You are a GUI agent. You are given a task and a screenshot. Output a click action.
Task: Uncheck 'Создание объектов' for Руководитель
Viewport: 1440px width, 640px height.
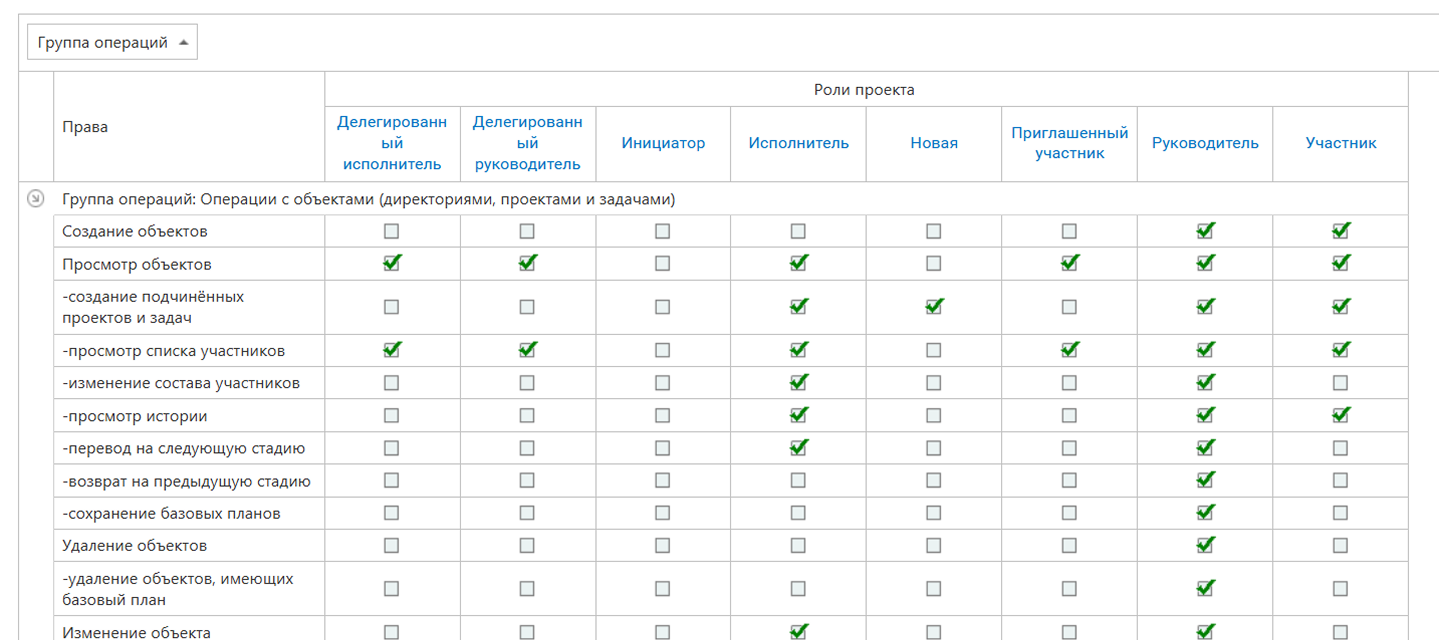click(1204, 231)
